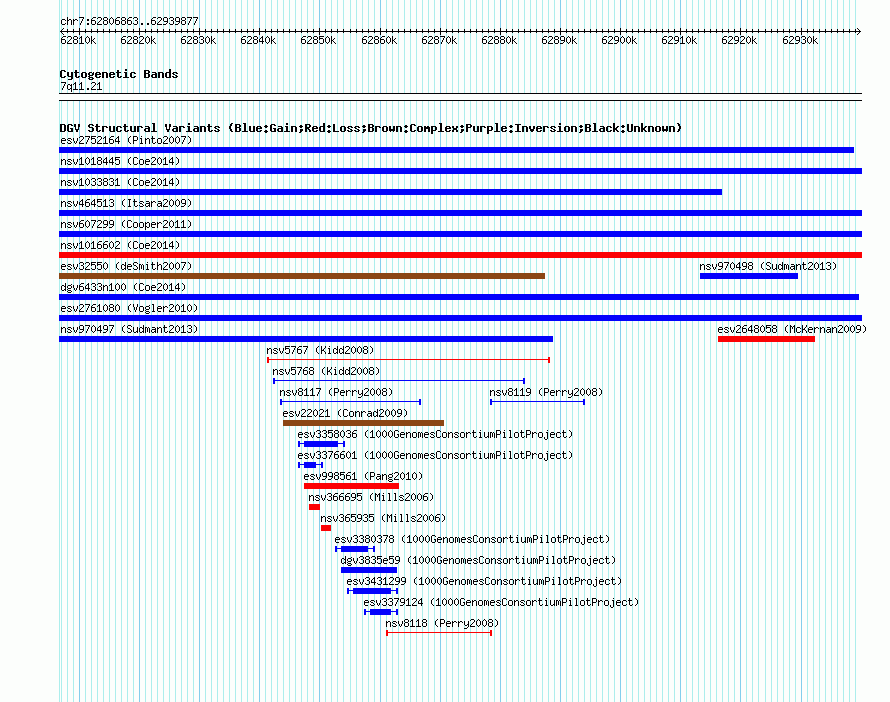Open nsv464513 (Itsara2009) variant label
Image resolution: width=890 pixels, height=702 pixels.
tap(126, 203)
